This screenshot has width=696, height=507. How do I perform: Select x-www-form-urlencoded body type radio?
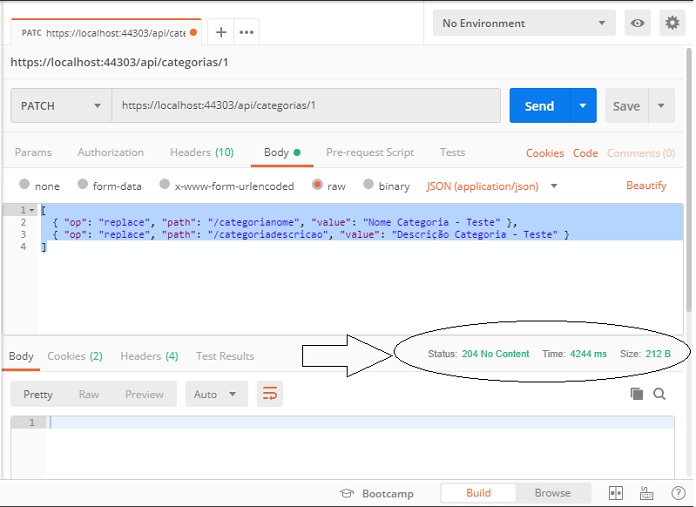click(x=164, y=184)
